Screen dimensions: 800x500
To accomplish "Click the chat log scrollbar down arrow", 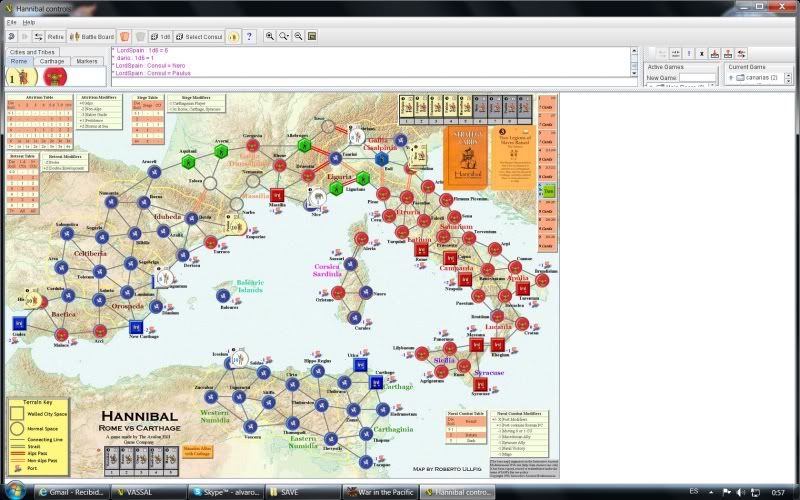I will tap(634, 73).
